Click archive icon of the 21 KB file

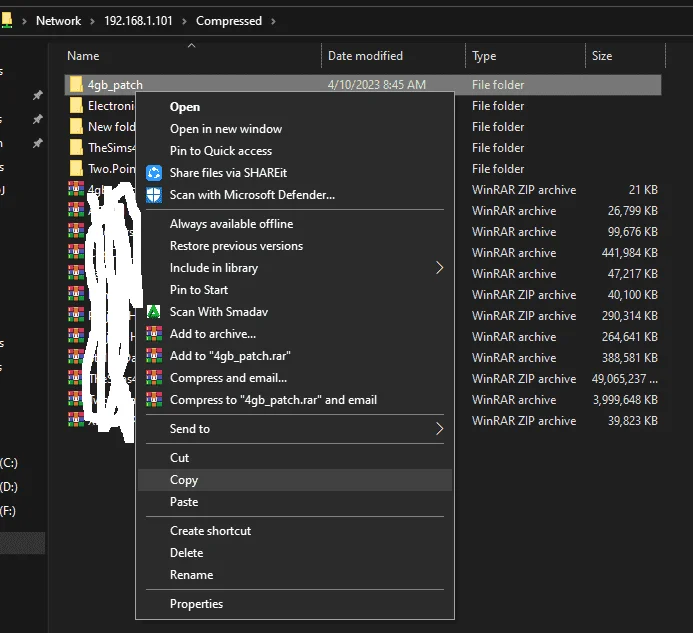point(76,190)
